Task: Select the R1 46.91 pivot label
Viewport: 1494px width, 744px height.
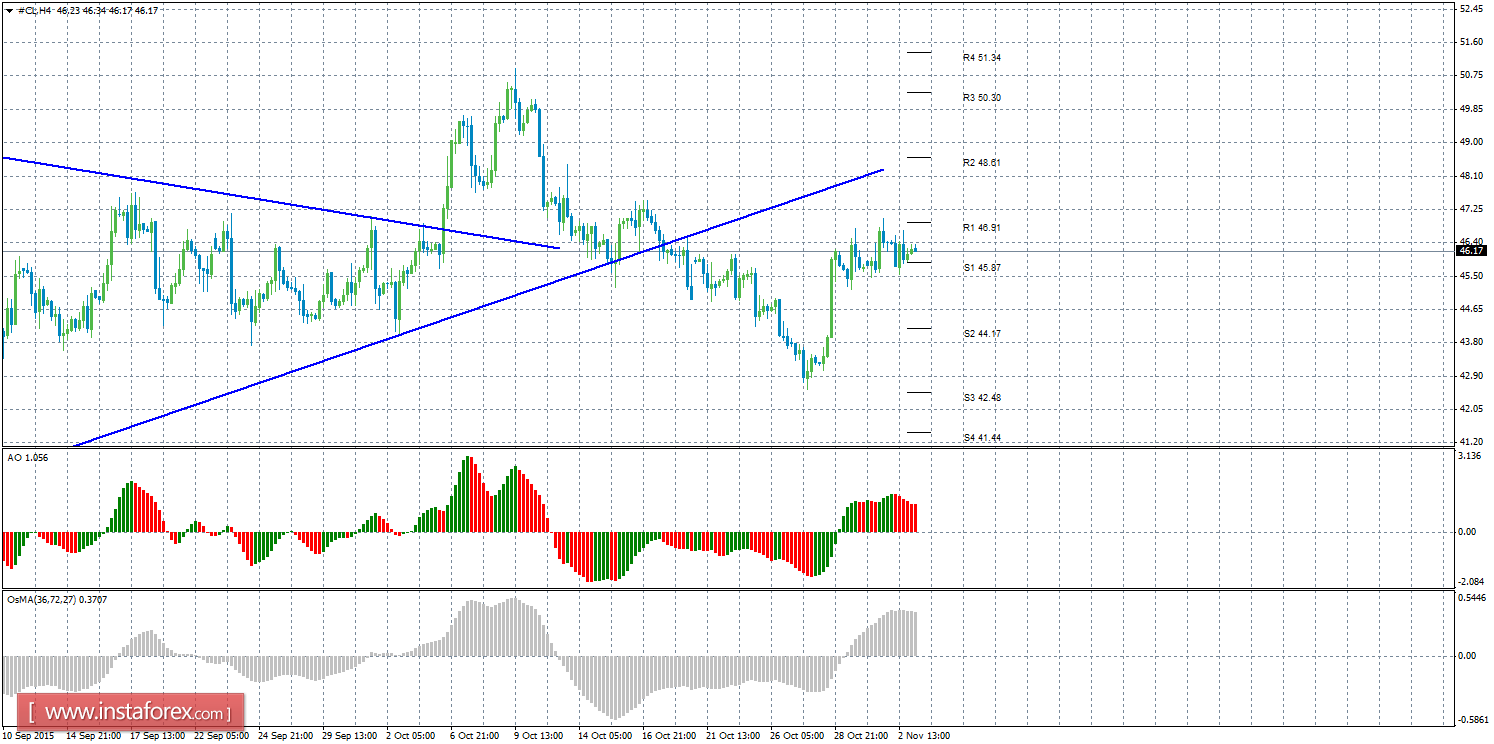Action: point(982,228)
